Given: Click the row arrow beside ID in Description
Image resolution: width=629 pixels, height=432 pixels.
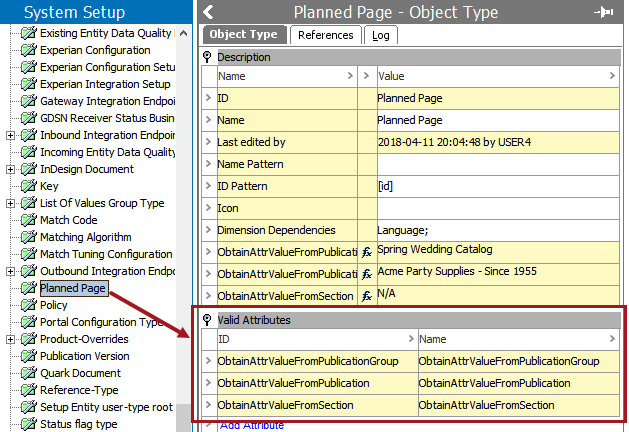Looking at the screenshot, I should click(x=208, y=97).
